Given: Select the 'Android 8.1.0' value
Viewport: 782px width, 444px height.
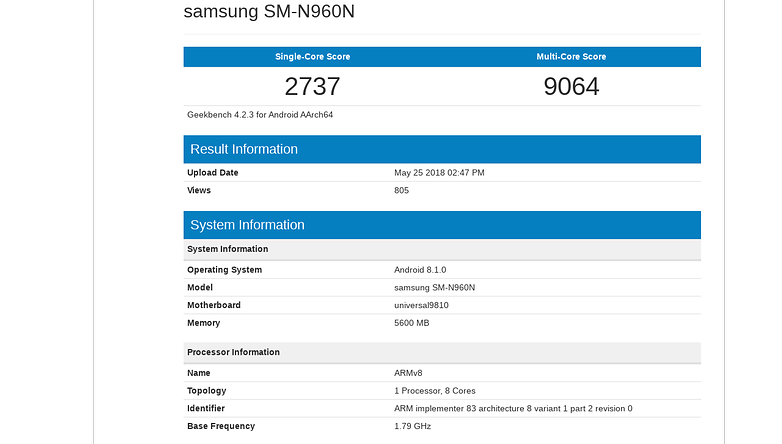Looking at the screenshot, I should (x=420, y=270).
